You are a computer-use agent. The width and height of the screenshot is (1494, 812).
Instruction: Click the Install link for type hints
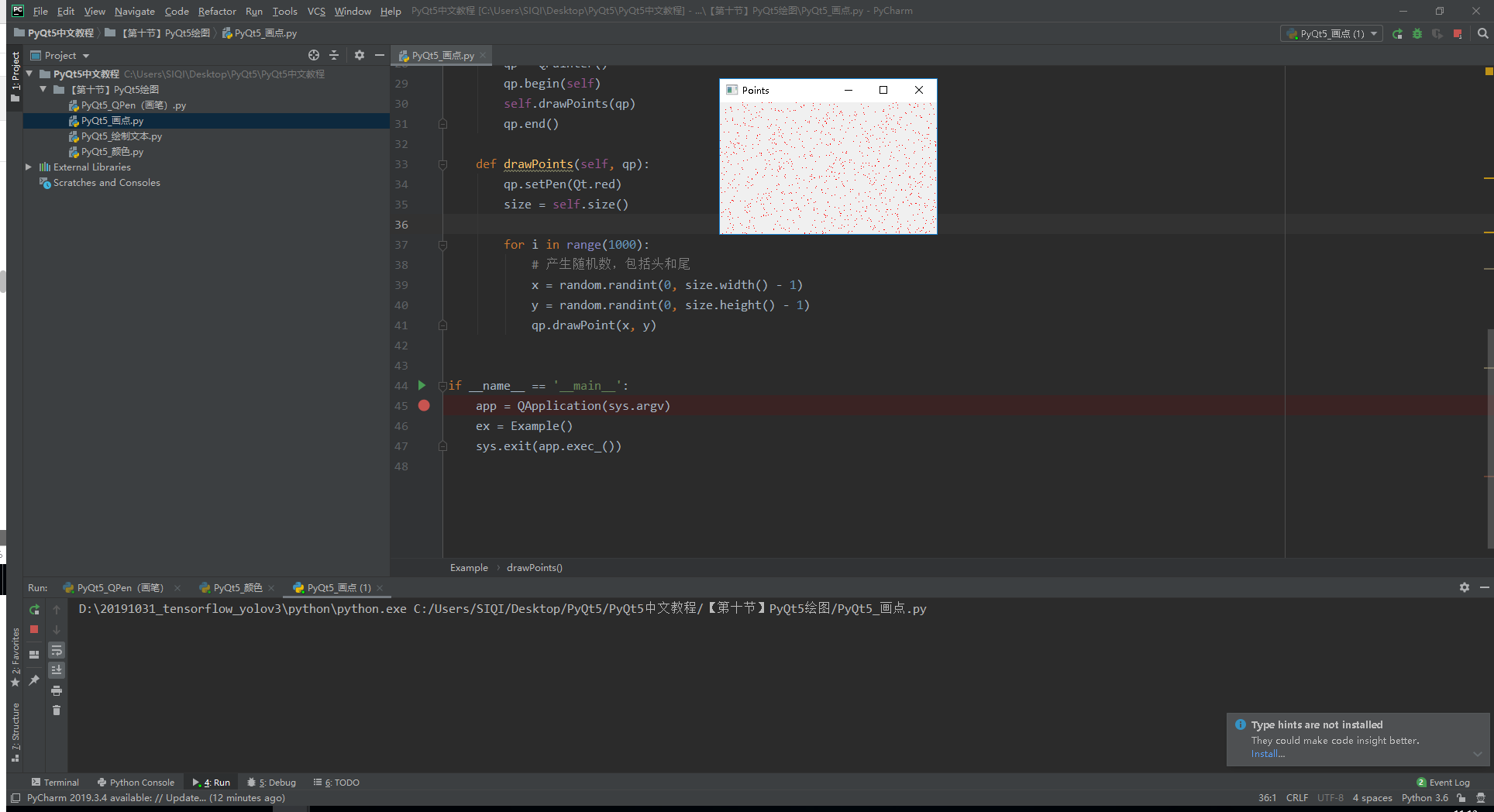click(x=1267, y=754)
